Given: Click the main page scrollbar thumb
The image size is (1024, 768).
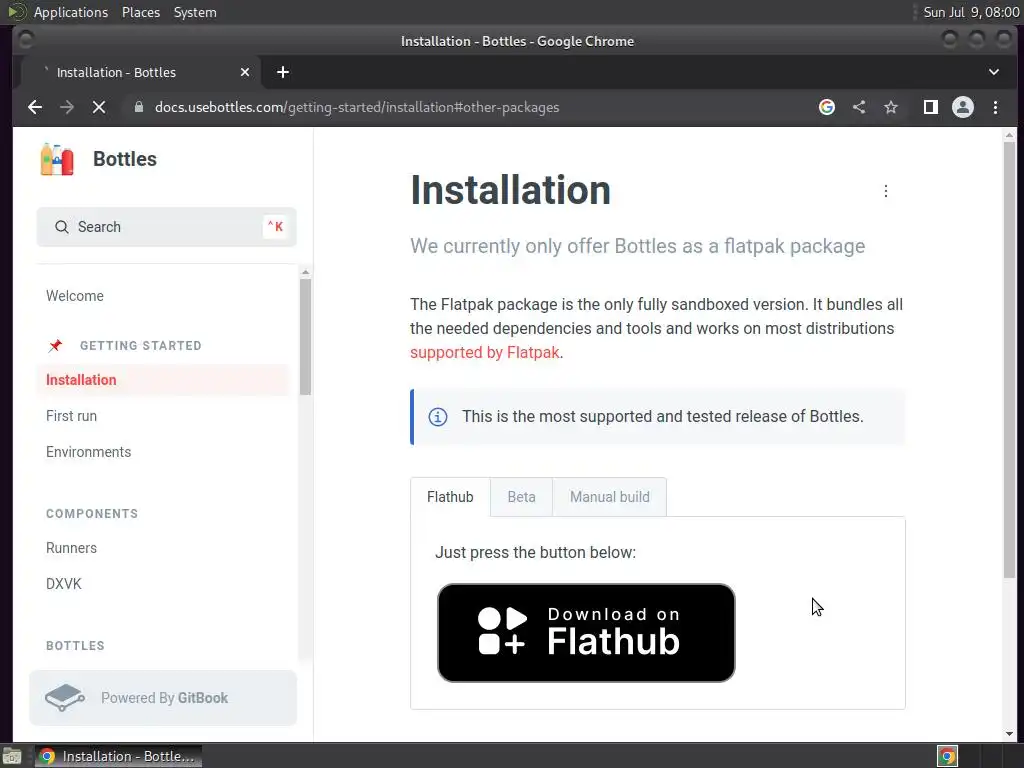Looking at the screenshot, I should [x=1010, y=359].
